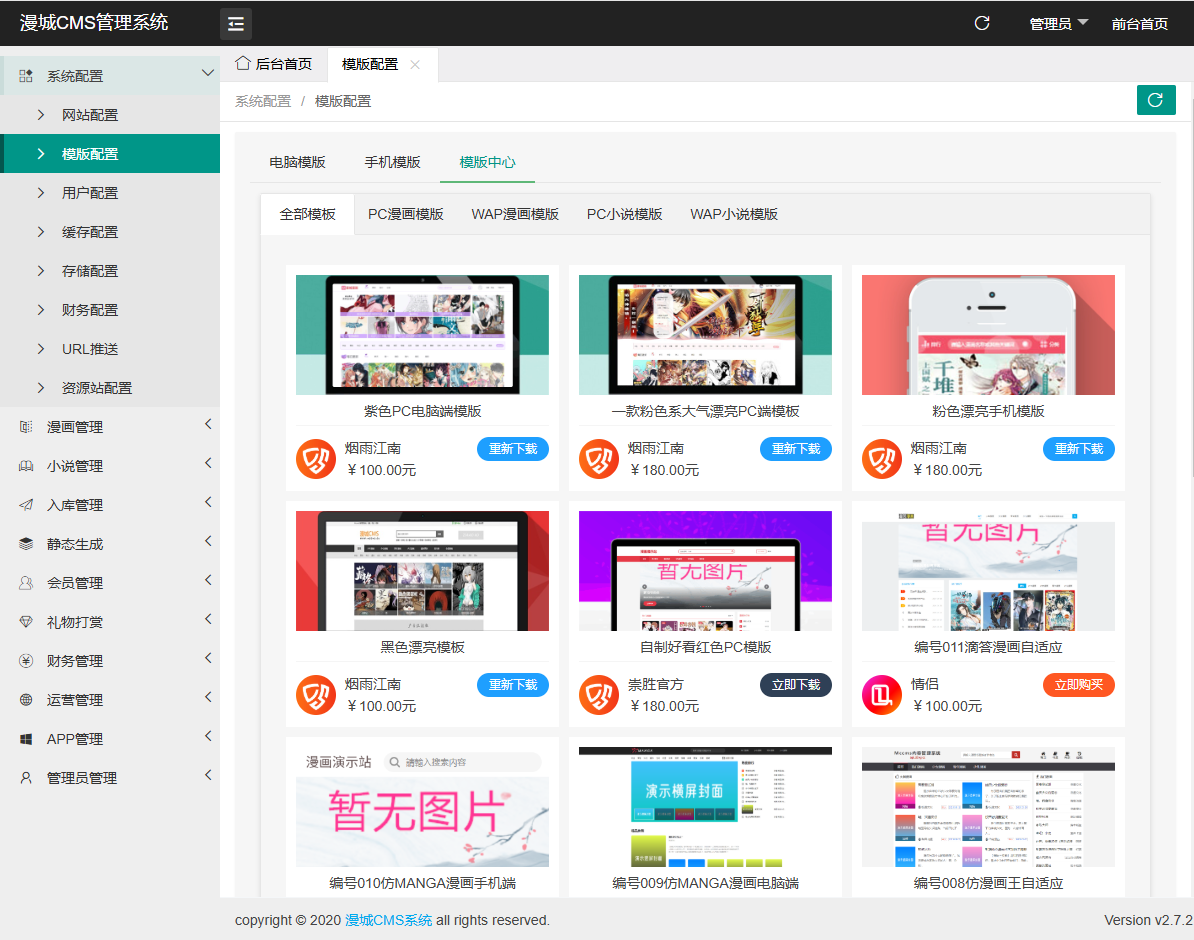Viewport: 1194px width, 940px height.
Task: Click 崇胜官方 author avatar icon
Action: (598, 695)
